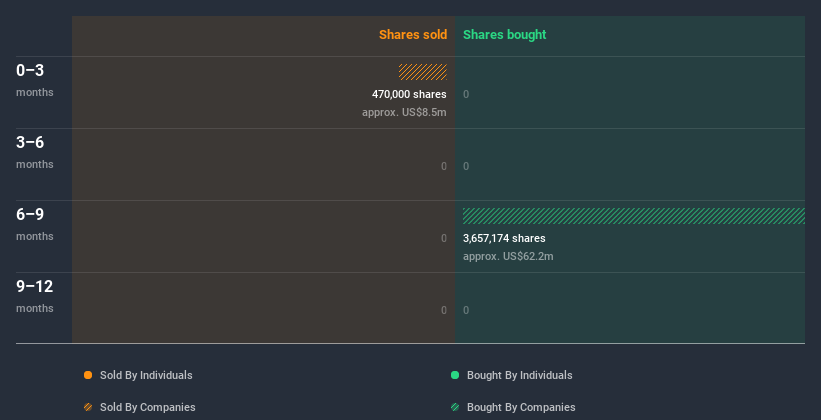Click the green hatched bar for 6–9 months
This screenshot has width=821, height=420.
click(x=634, y=216)
